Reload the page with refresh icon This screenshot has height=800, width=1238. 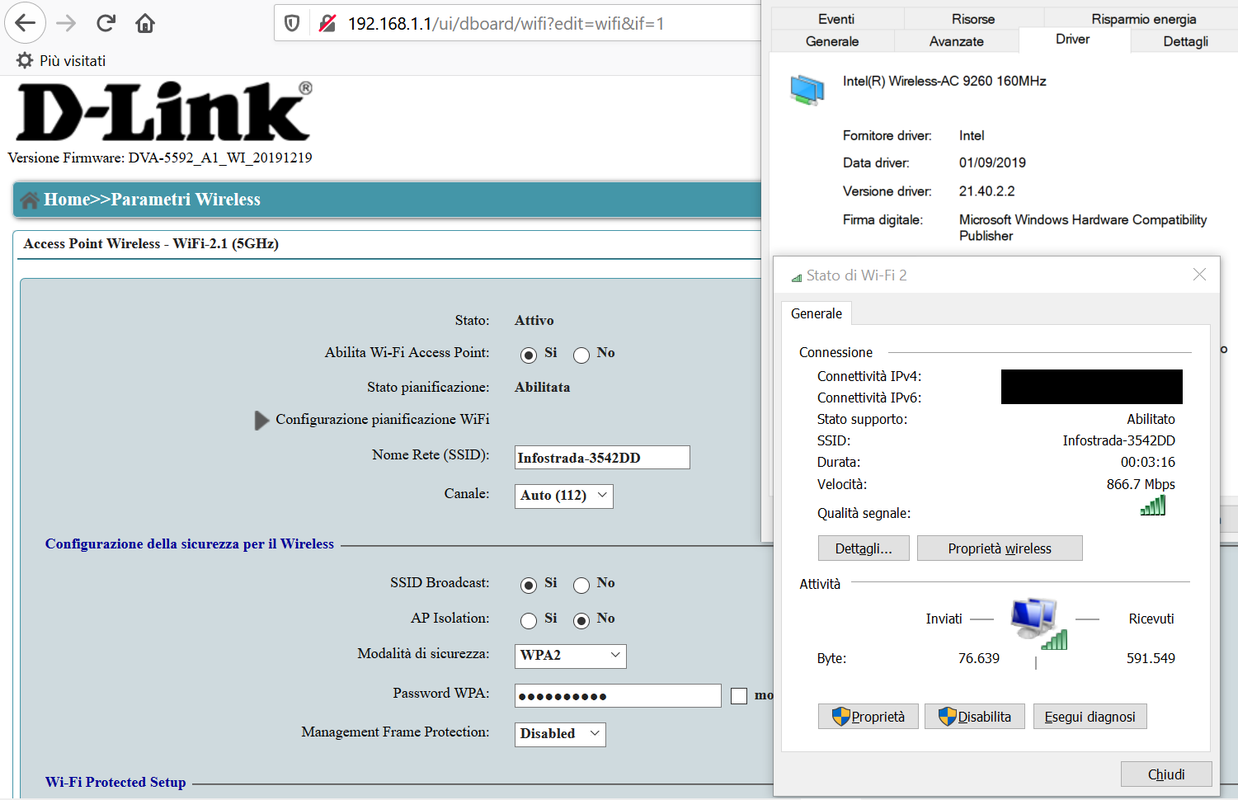pyautogui.click(x=106, y=22)
